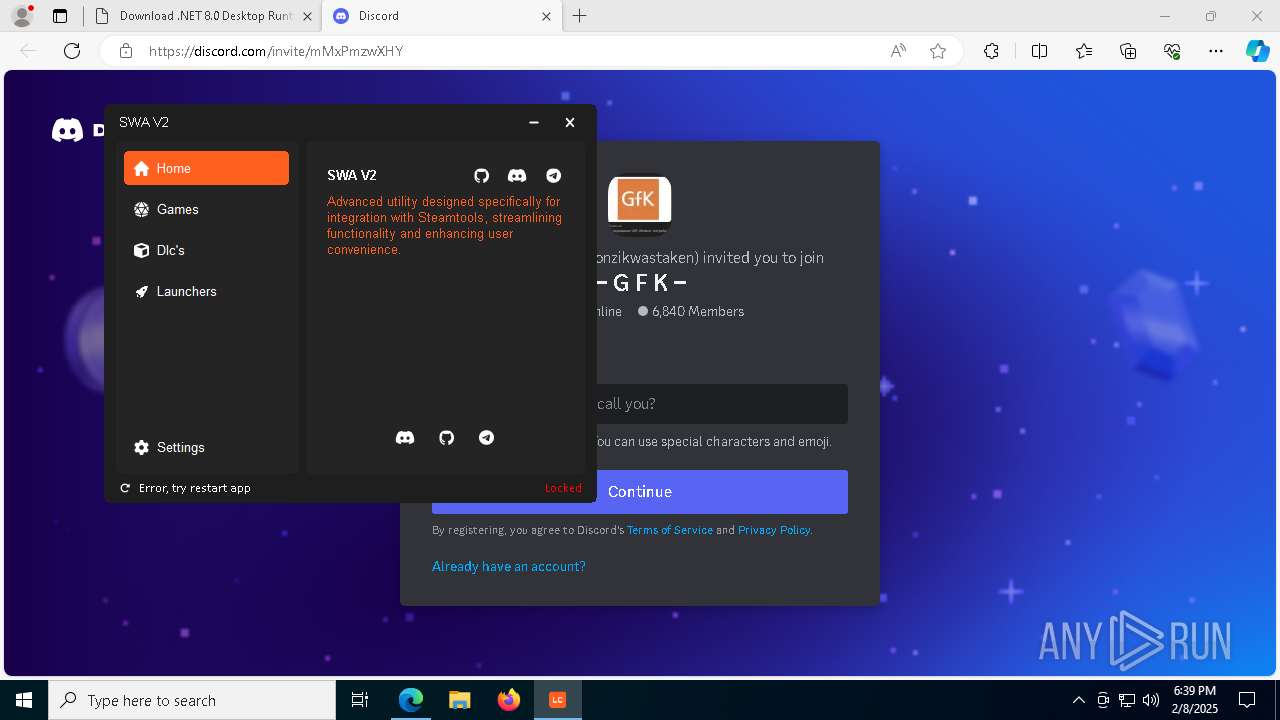Open the Games section in SWA V2
The height and width of the screenshot is (720, 1280).
point(206,209)
